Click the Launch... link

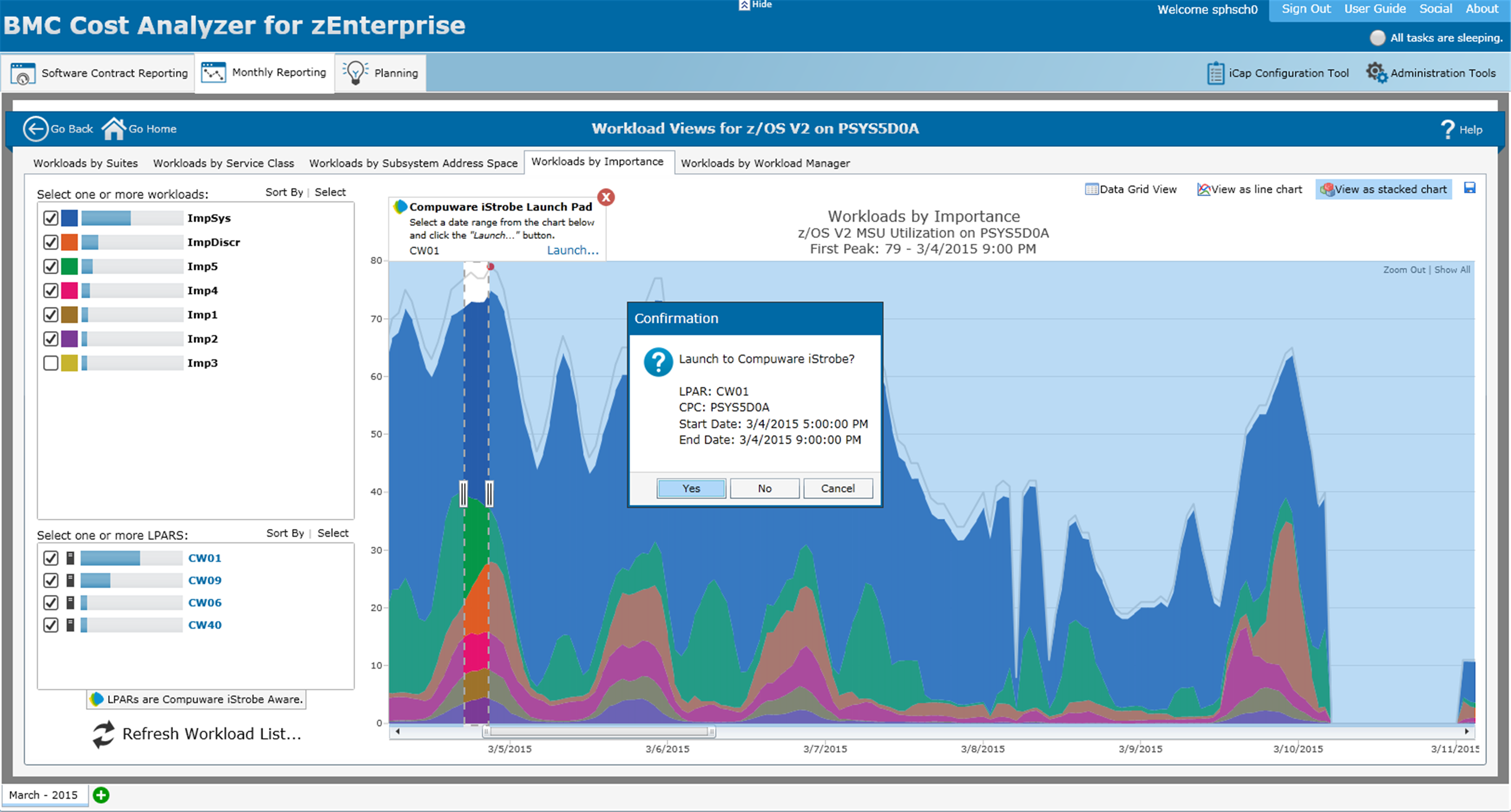(572, 250)
